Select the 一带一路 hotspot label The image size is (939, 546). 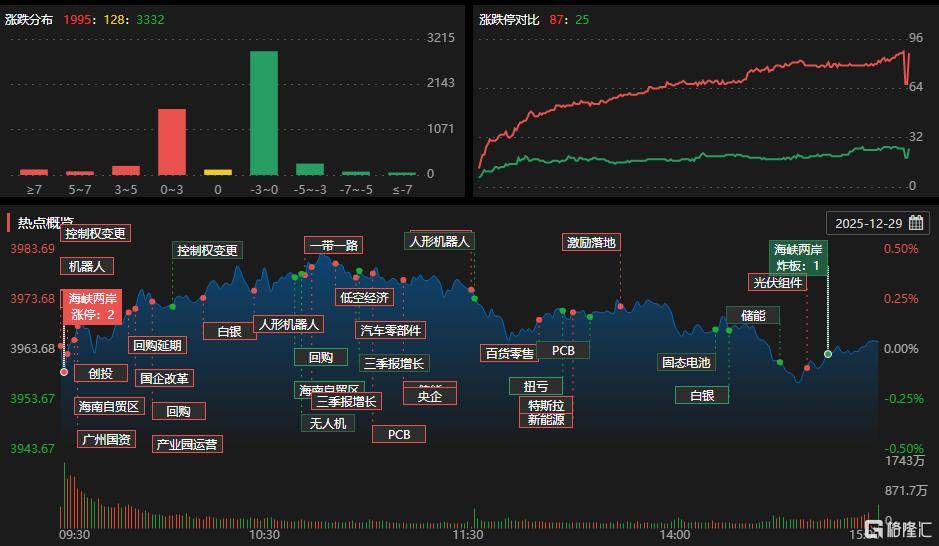tap(334, 245)
